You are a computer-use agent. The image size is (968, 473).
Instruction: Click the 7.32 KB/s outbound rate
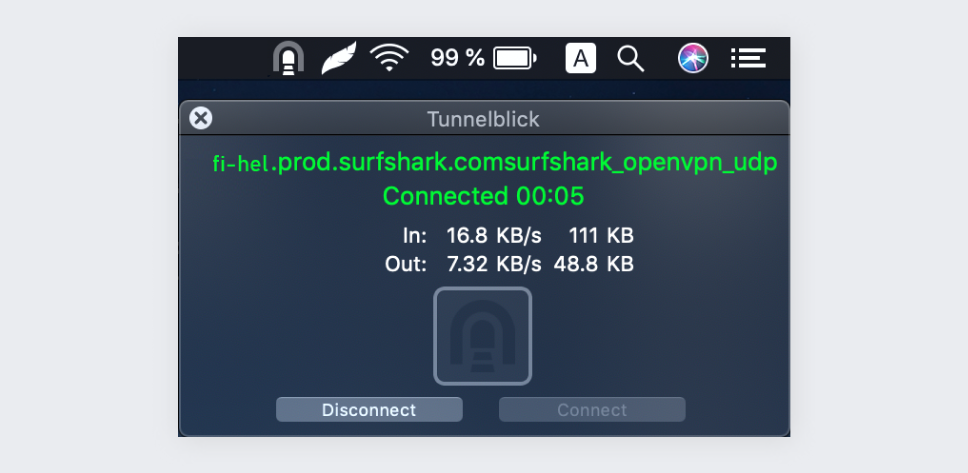click(493, 265)
